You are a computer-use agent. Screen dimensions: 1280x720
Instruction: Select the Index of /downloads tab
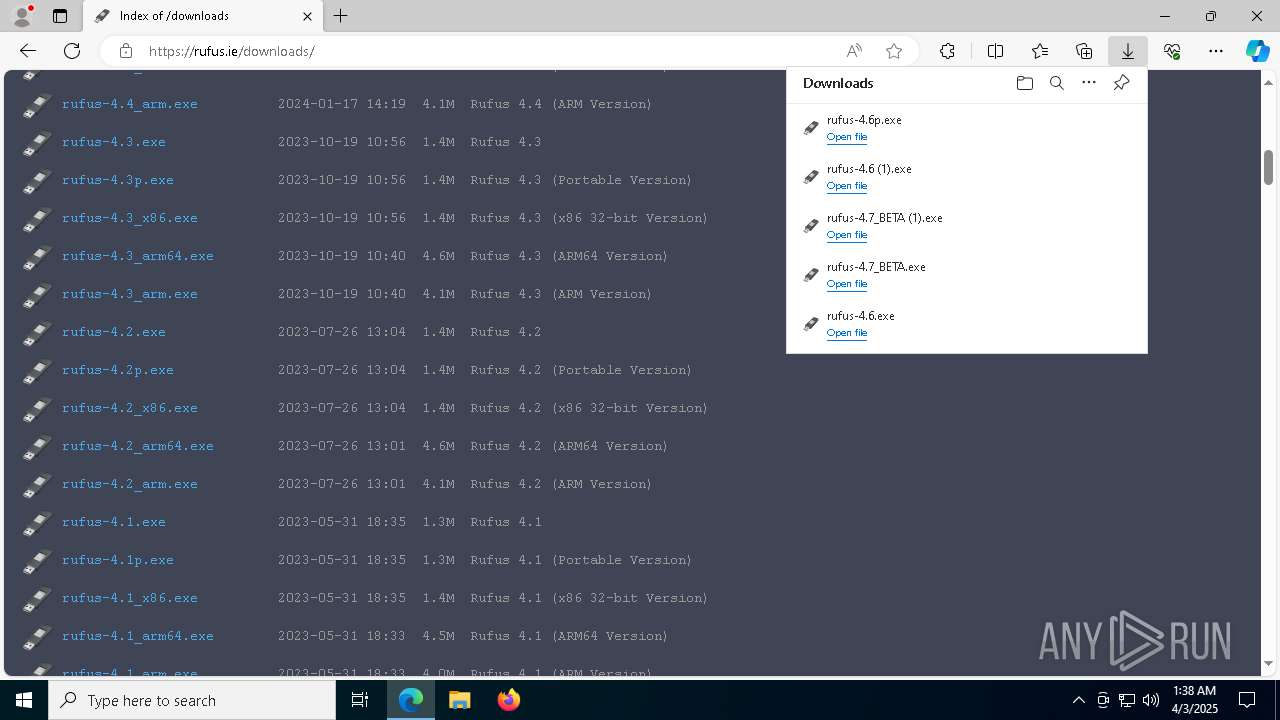[203, 16]
